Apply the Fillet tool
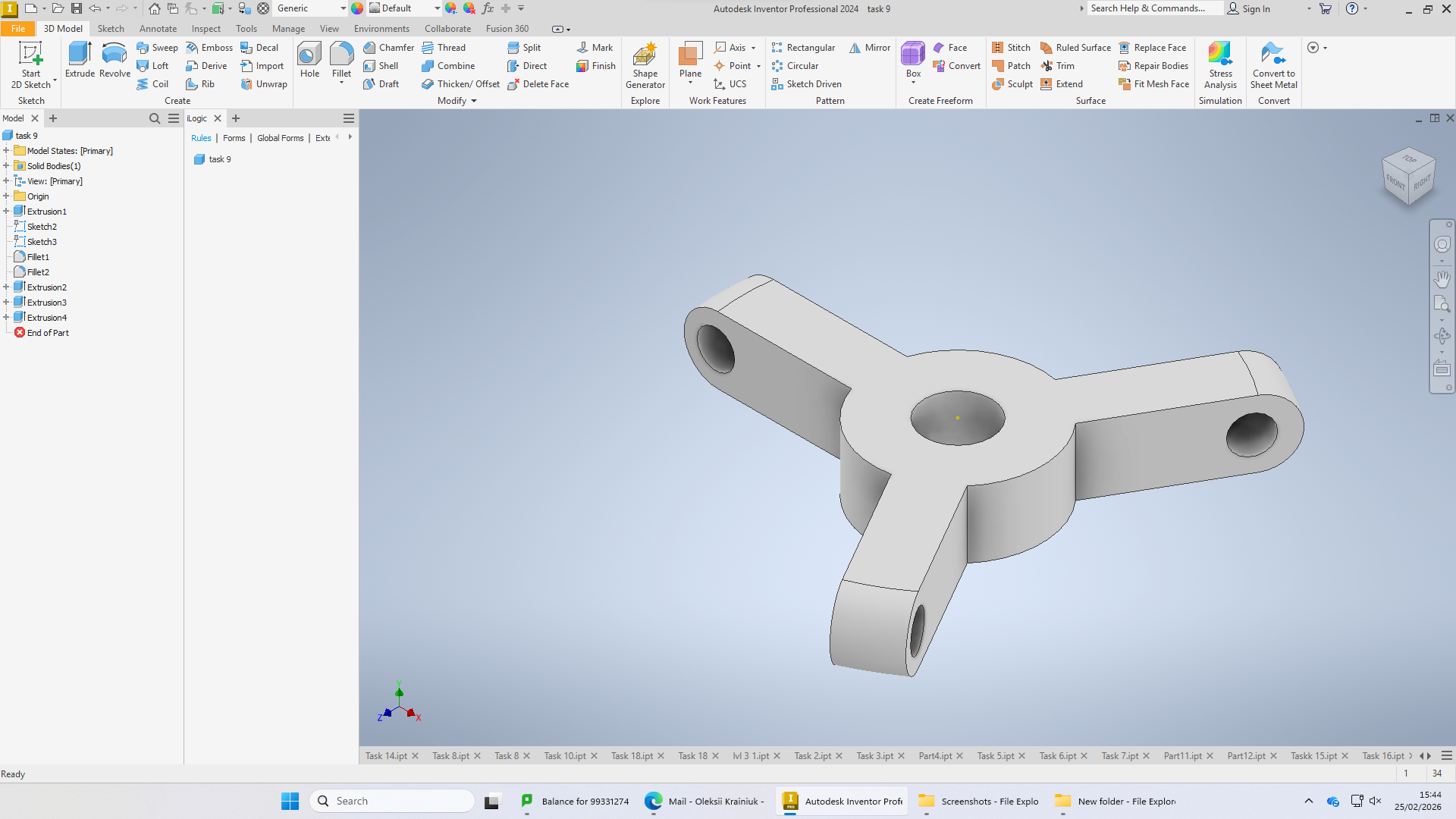Image resolution: width=1456 pixels, height=819 pixels. 341,60
